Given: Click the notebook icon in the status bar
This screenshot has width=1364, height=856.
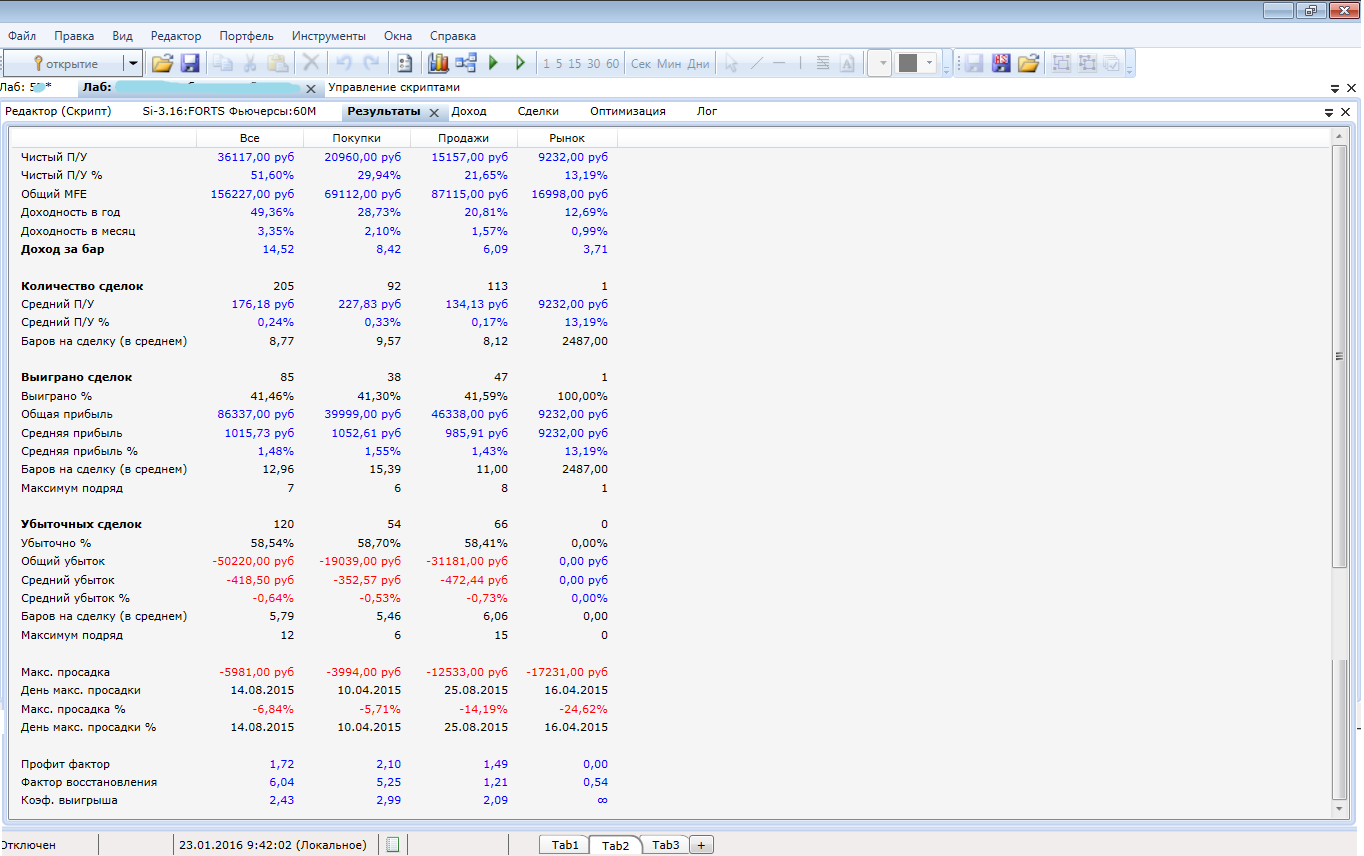Looking at the screenshot, I should pyautogui.click(x=393, y=845).
